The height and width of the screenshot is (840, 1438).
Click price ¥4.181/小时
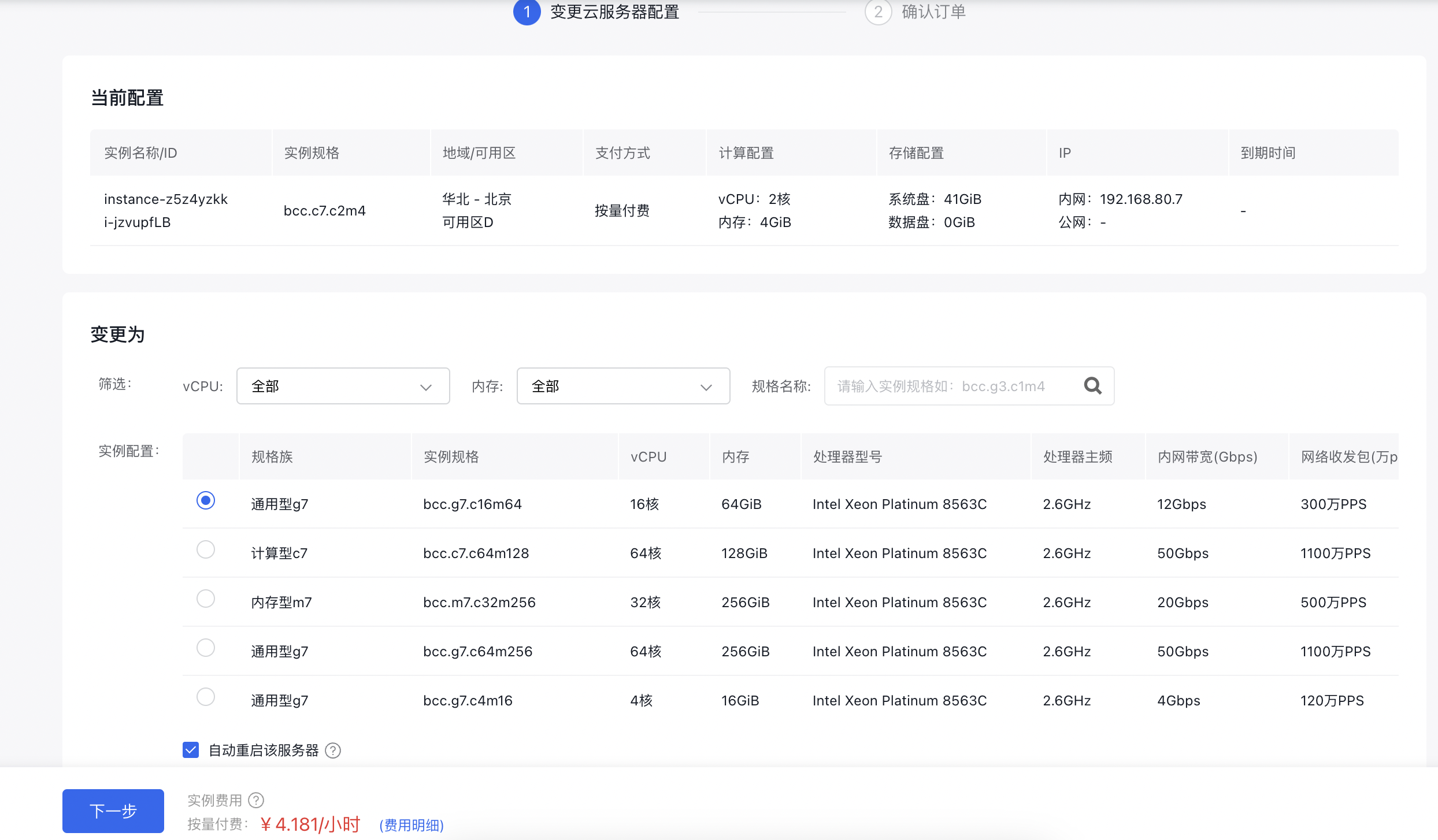(x=310, y=824)
